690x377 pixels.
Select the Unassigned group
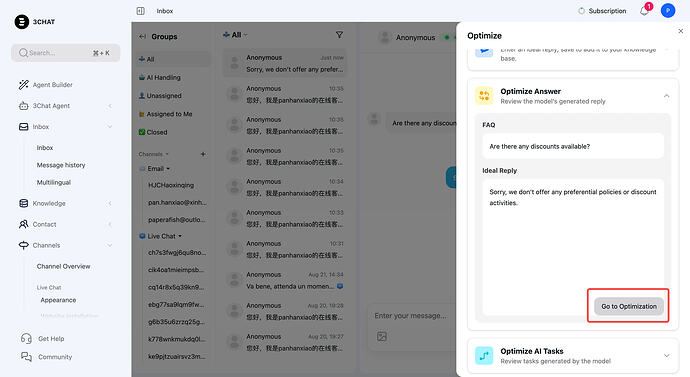tap(173, 95)
